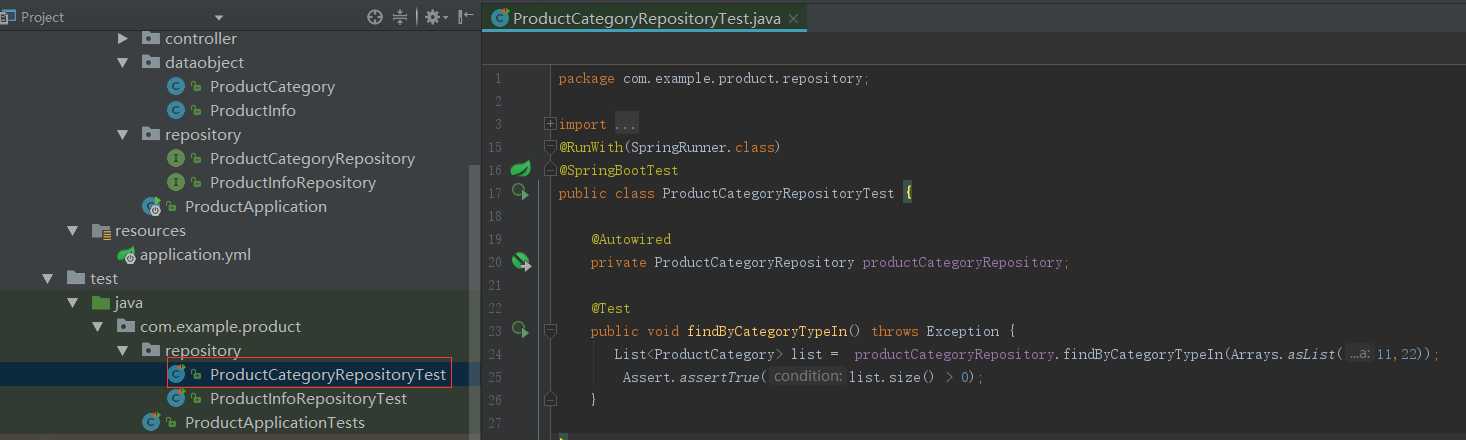
Task: Click the @Test annotation
Action: 610,308
